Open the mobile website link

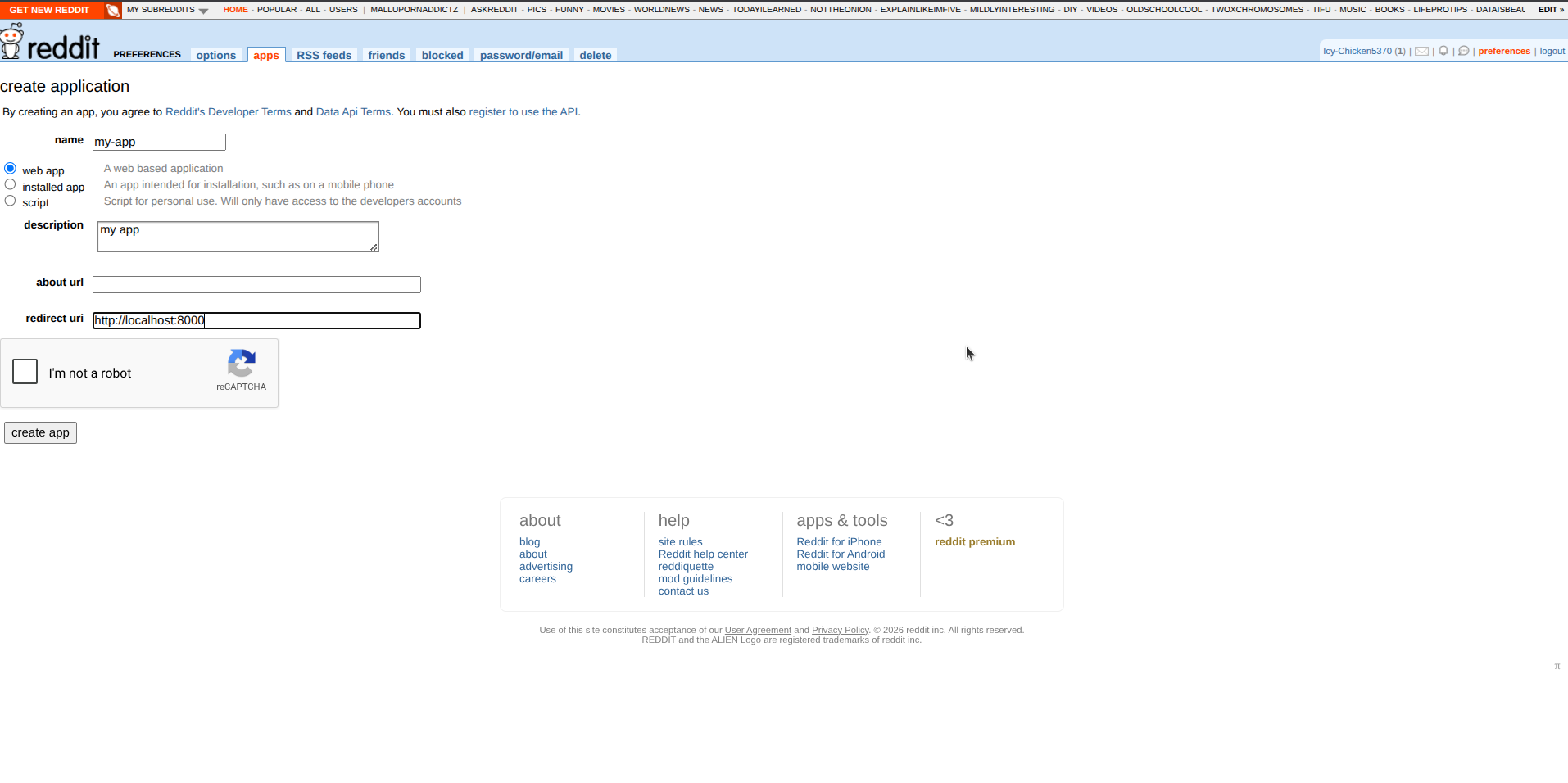click(x=833, y=567)
